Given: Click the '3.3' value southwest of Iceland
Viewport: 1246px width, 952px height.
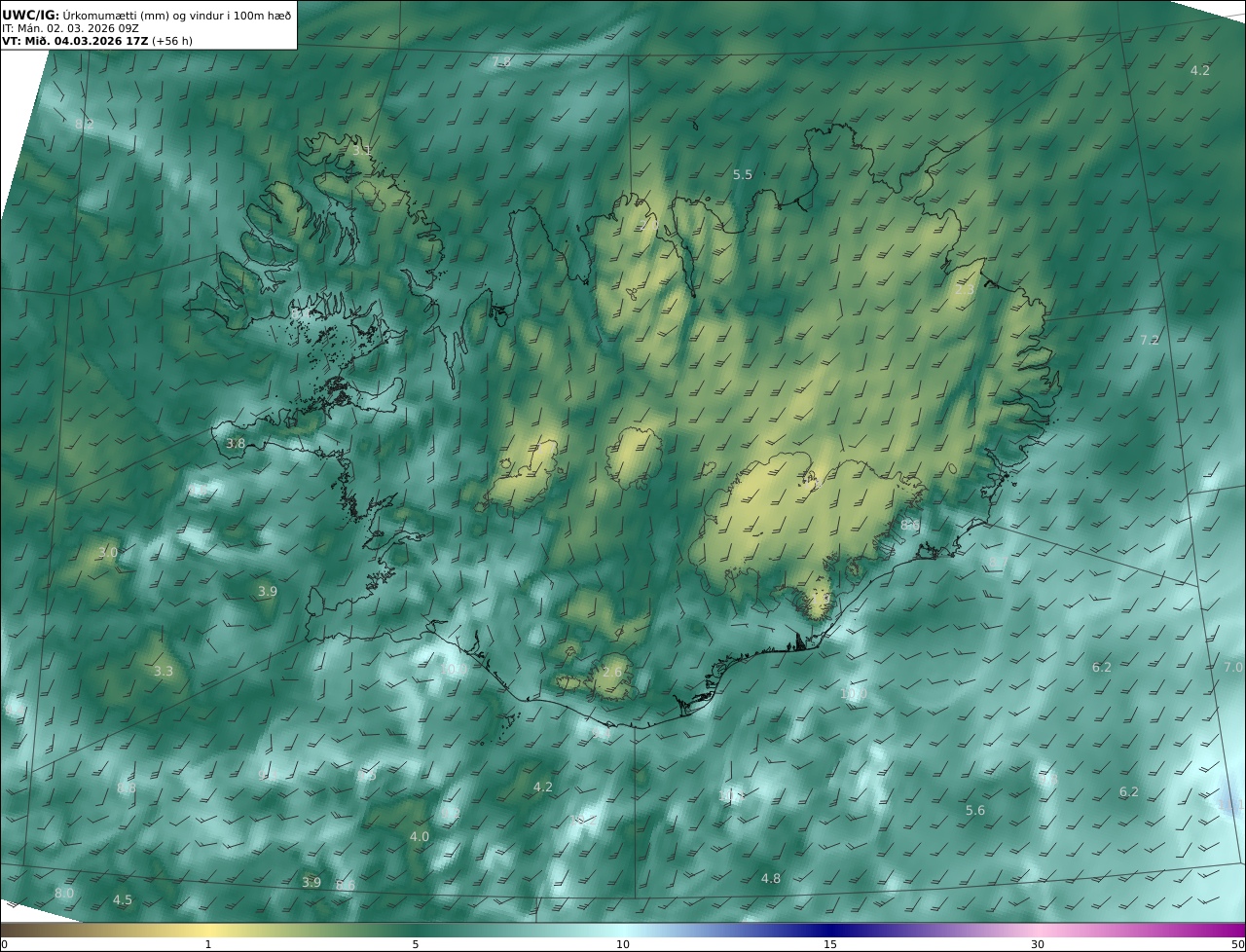Looking at the screenshot, I should (x=164, y=672).
